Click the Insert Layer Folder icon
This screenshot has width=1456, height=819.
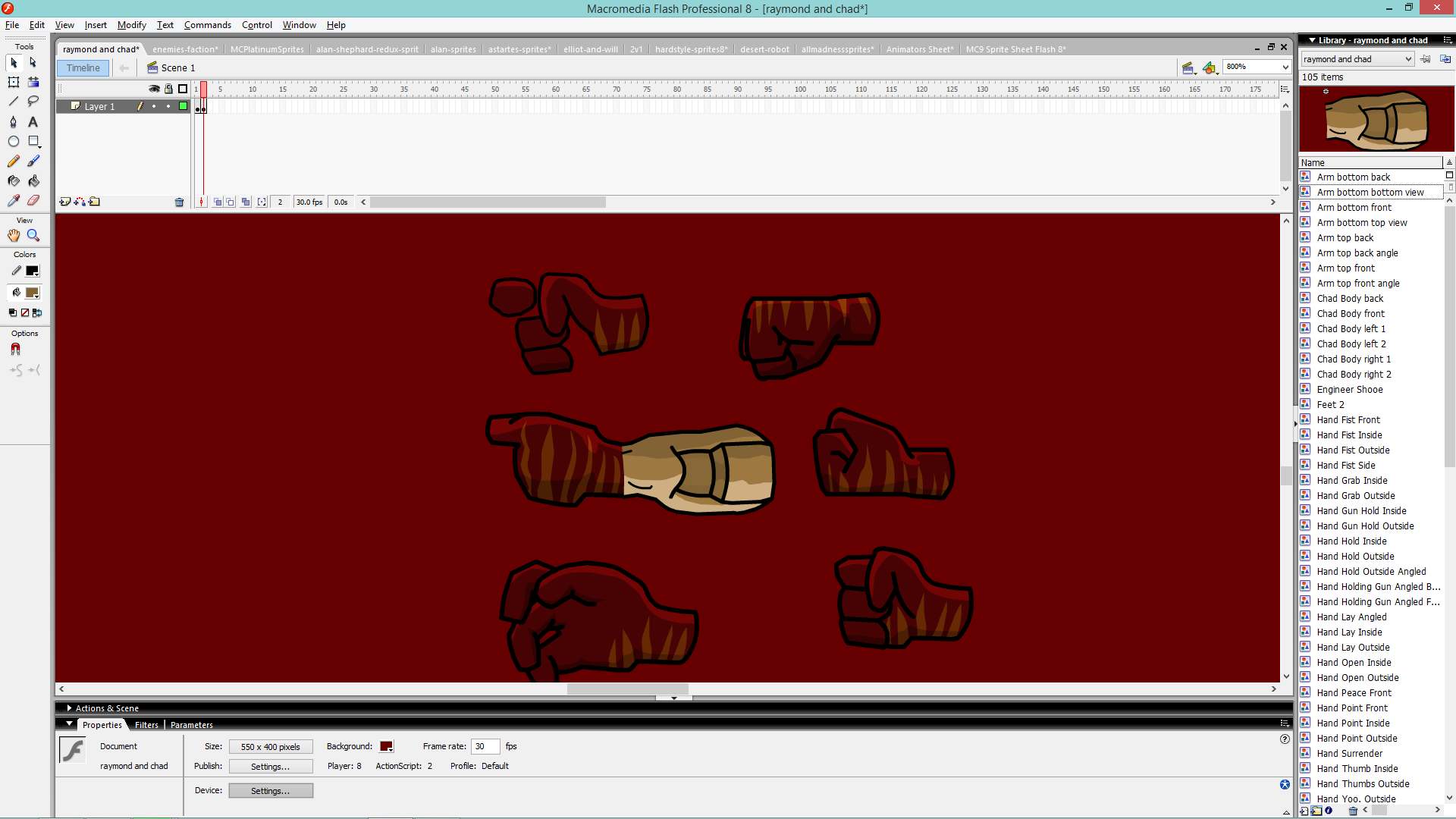click(94, 202)
